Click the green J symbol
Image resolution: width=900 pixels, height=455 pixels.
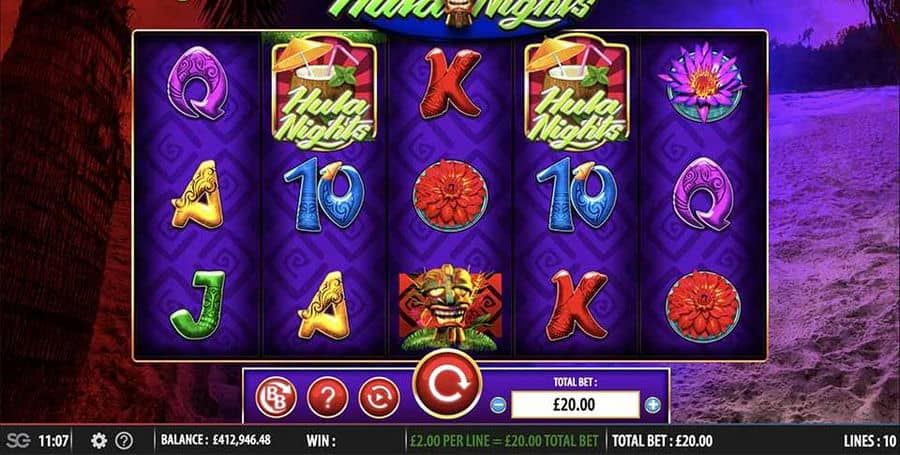pos(197,304)
